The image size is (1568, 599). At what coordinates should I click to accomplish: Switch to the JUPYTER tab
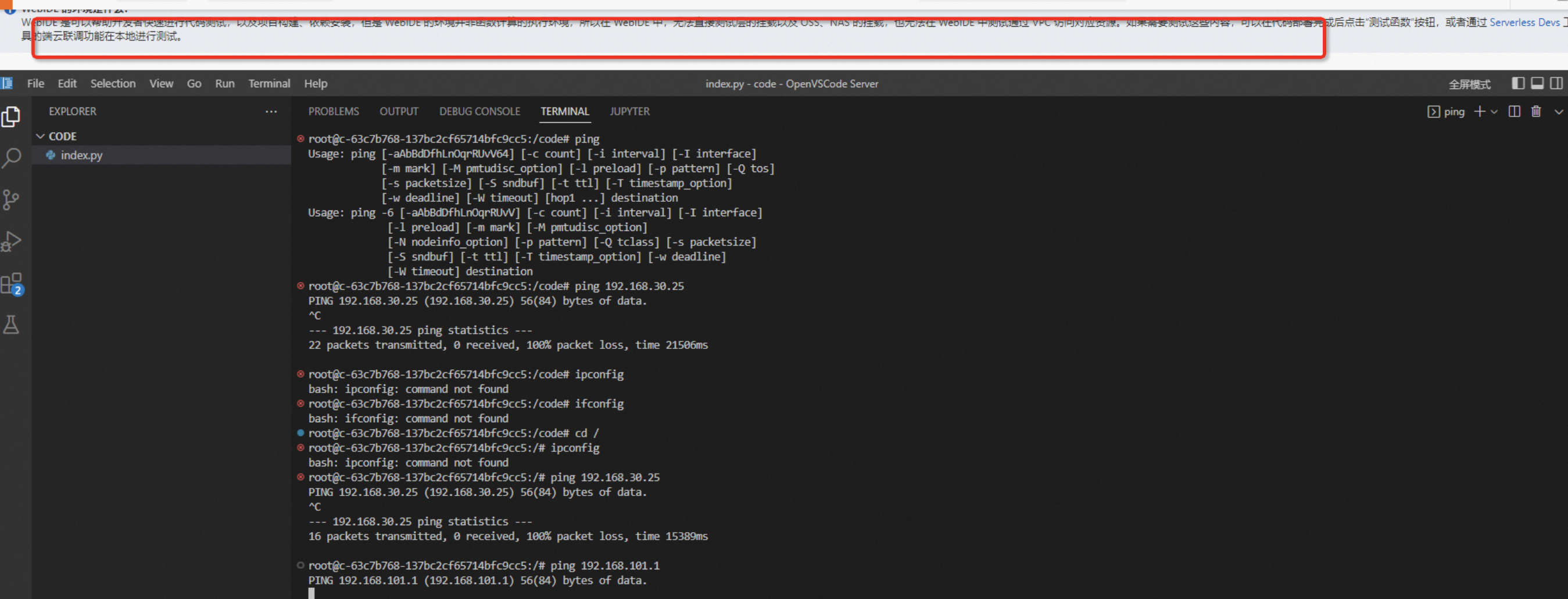[x=629, y=112]
